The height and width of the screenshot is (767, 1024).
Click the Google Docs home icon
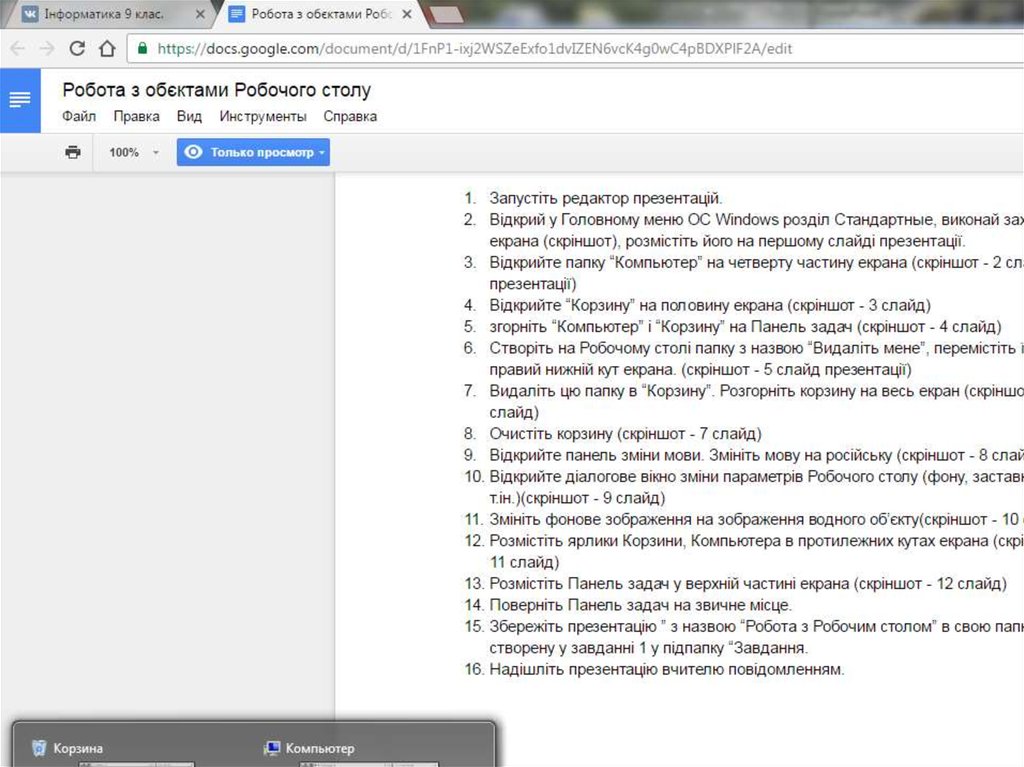click(x=20, y=100)
